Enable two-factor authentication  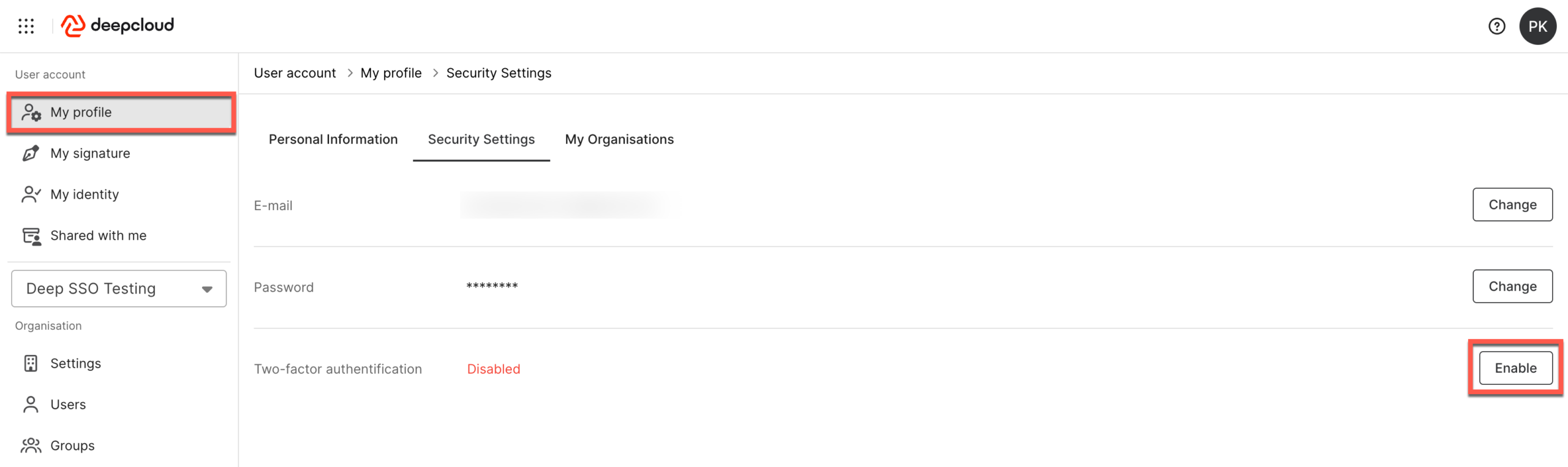pos(1515,368)
